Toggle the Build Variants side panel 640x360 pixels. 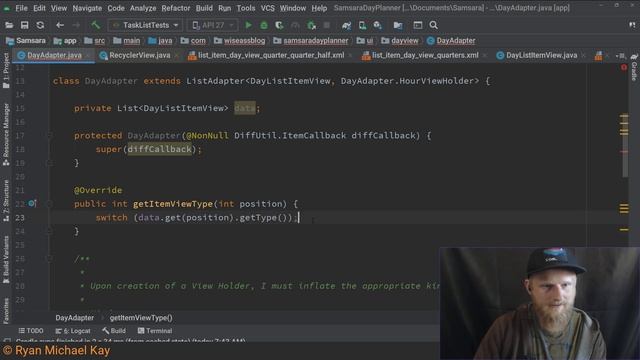[6, 259]
